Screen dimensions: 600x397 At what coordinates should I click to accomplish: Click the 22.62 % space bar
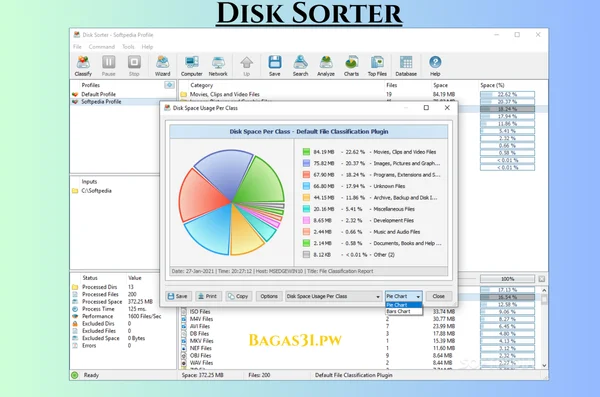(507, 94)
